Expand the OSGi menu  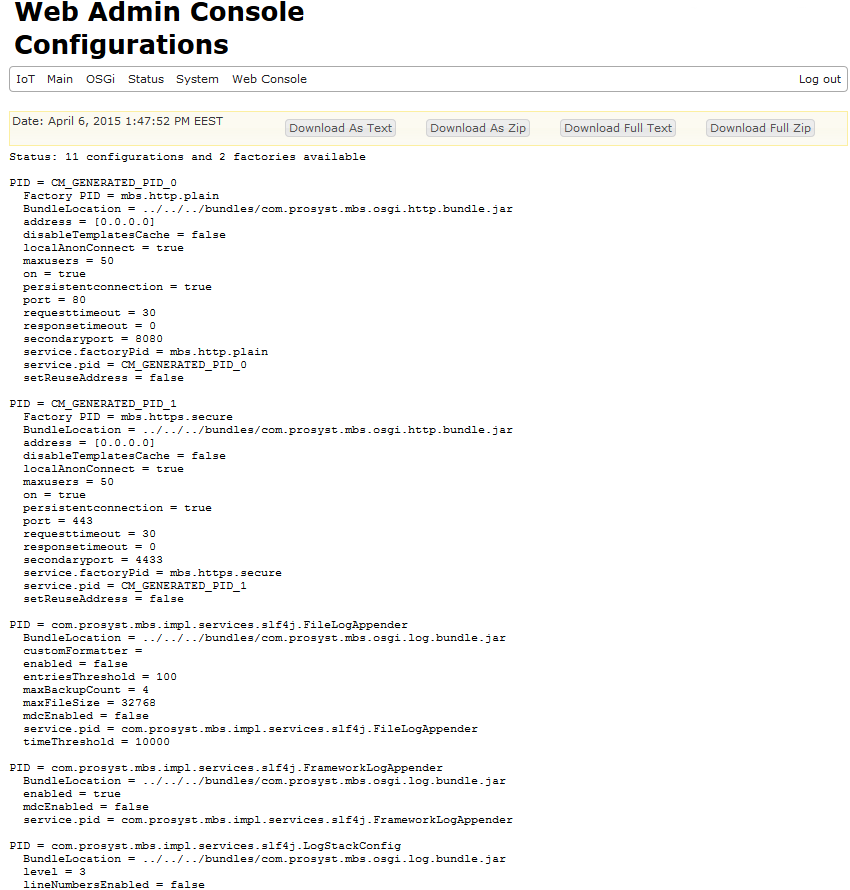tap(100, 79)
